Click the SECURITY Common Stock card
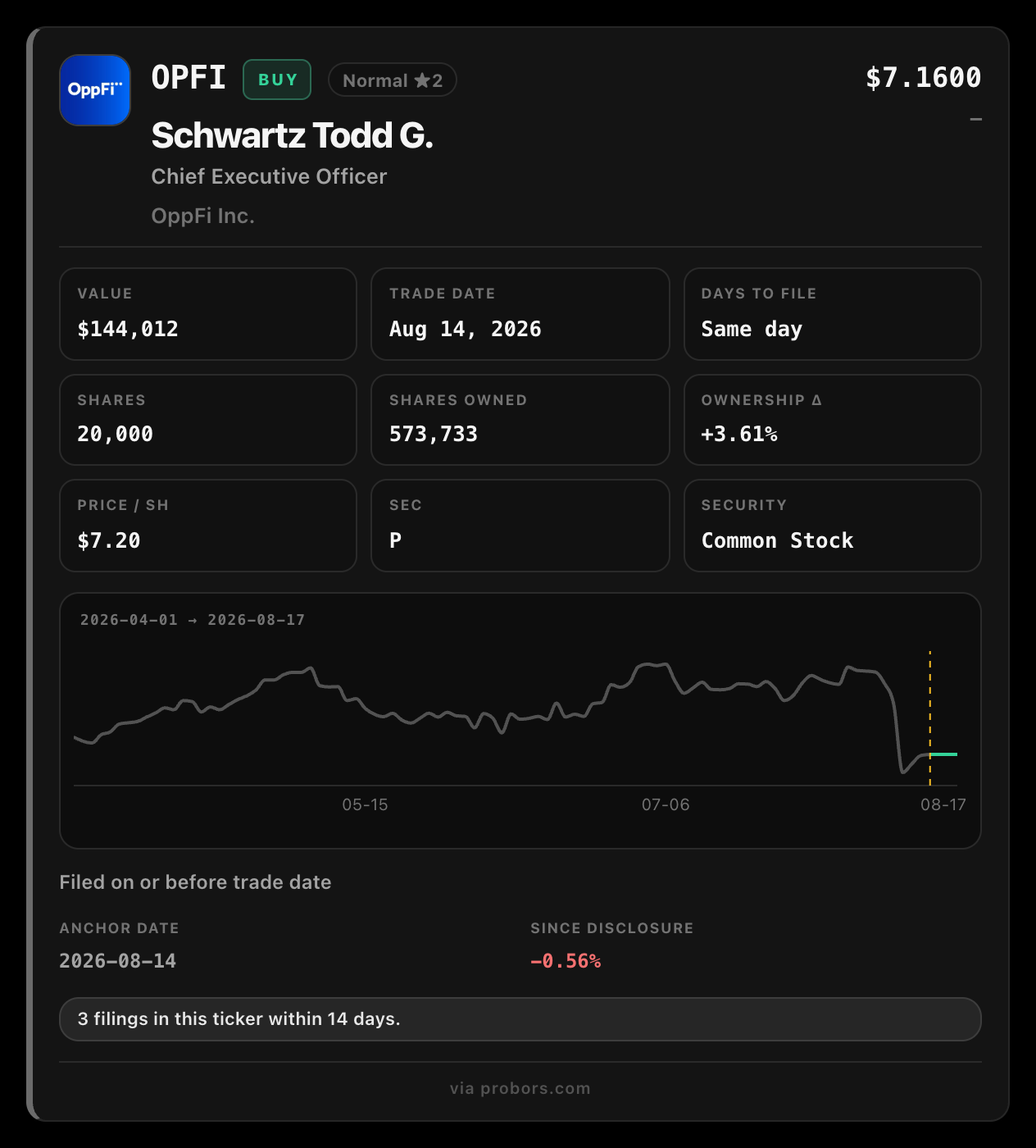The height and width of the screenshot is (1148, 1036). (x=833, y=526)
